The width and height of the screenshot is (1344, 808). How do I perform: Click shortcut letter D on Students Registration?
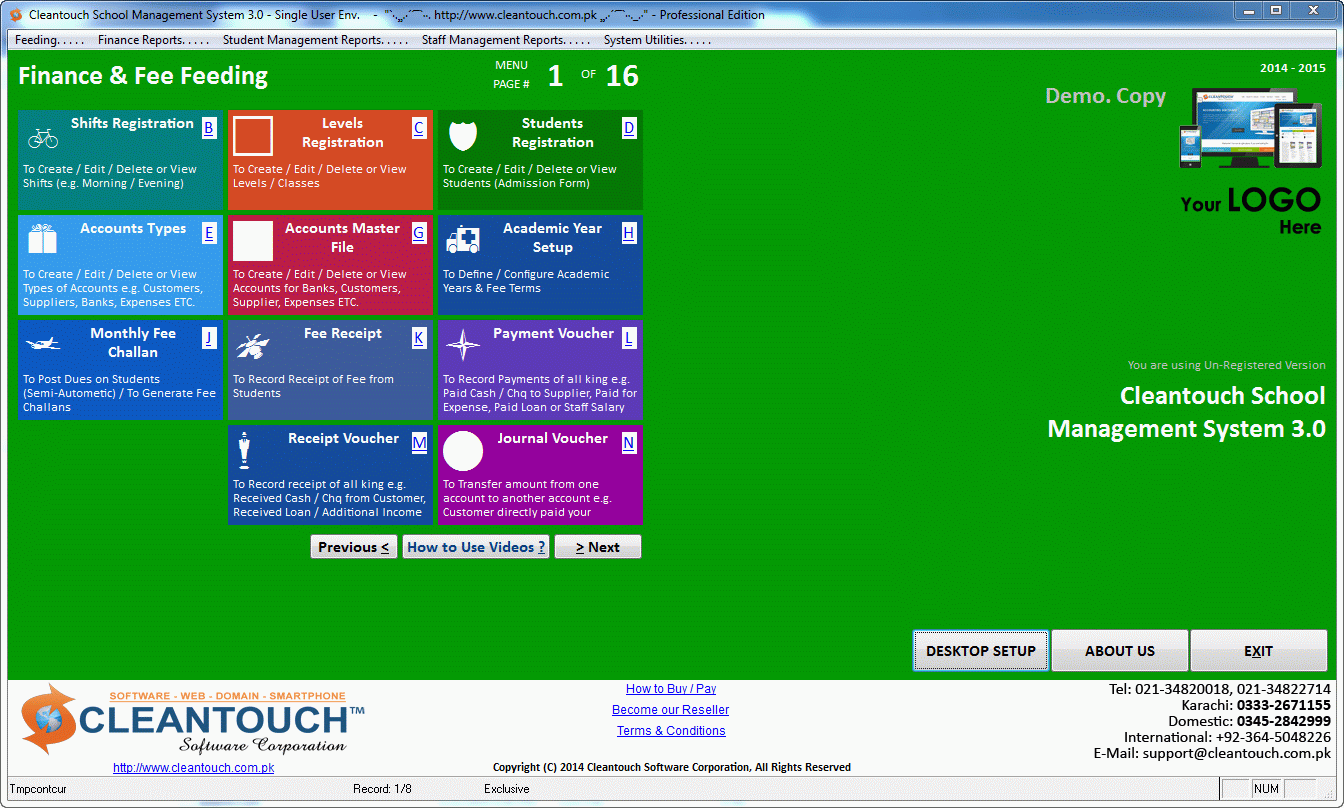click(629, 128)
